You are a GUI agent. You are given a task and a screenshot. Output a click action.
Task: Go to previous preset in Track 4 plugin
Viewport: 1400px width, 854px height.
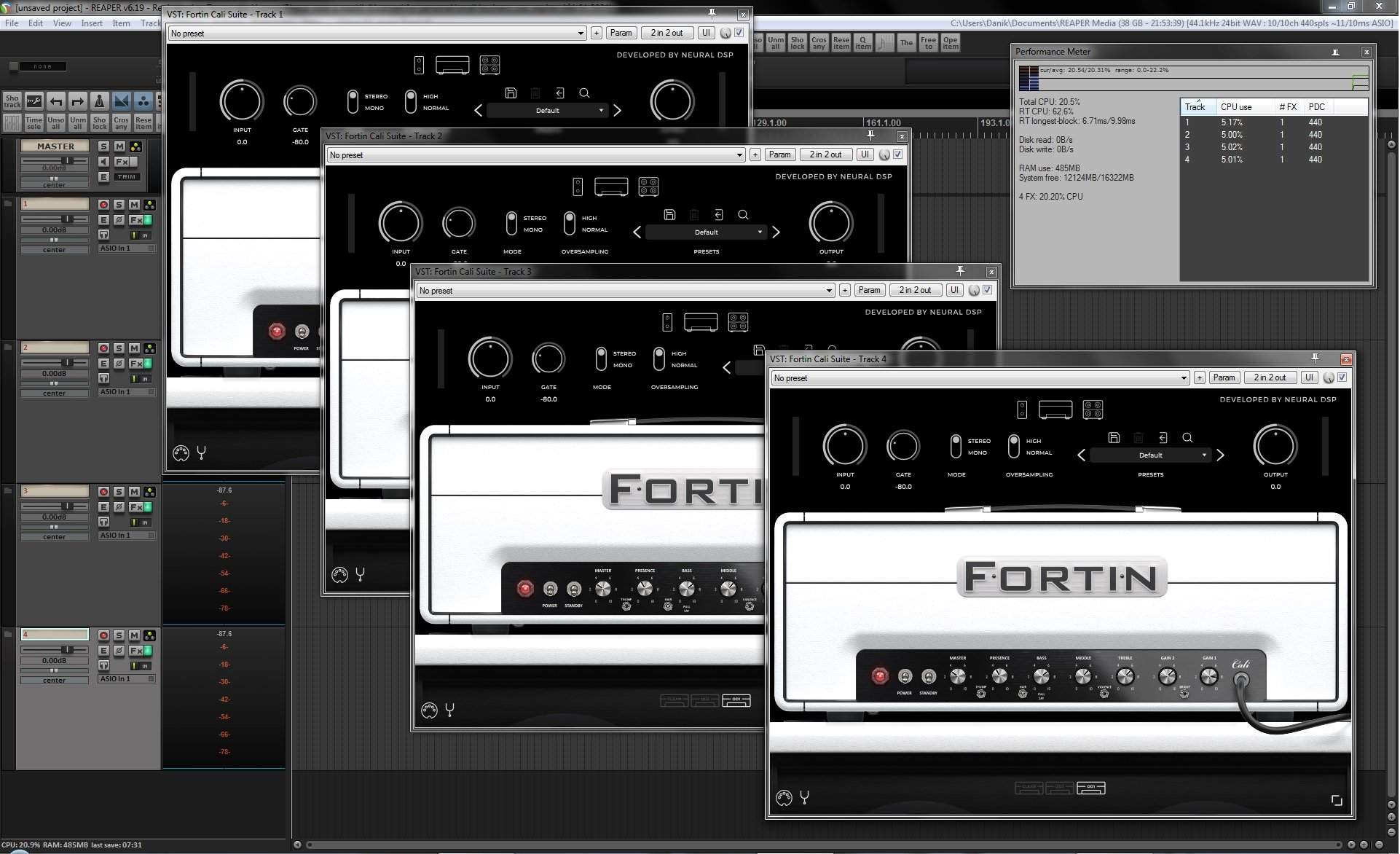click(x=1082, y=455)
